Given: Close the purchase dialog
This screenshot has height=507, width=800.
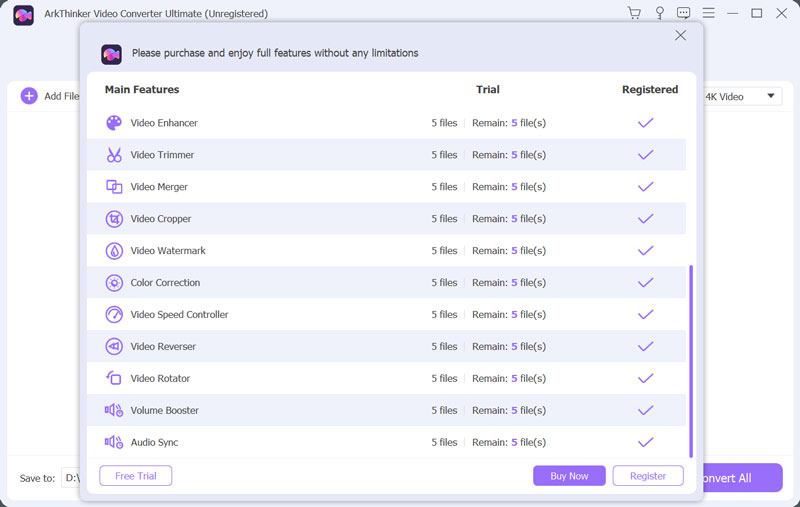Looking at the screenshot, I should (x=680, y=35).
